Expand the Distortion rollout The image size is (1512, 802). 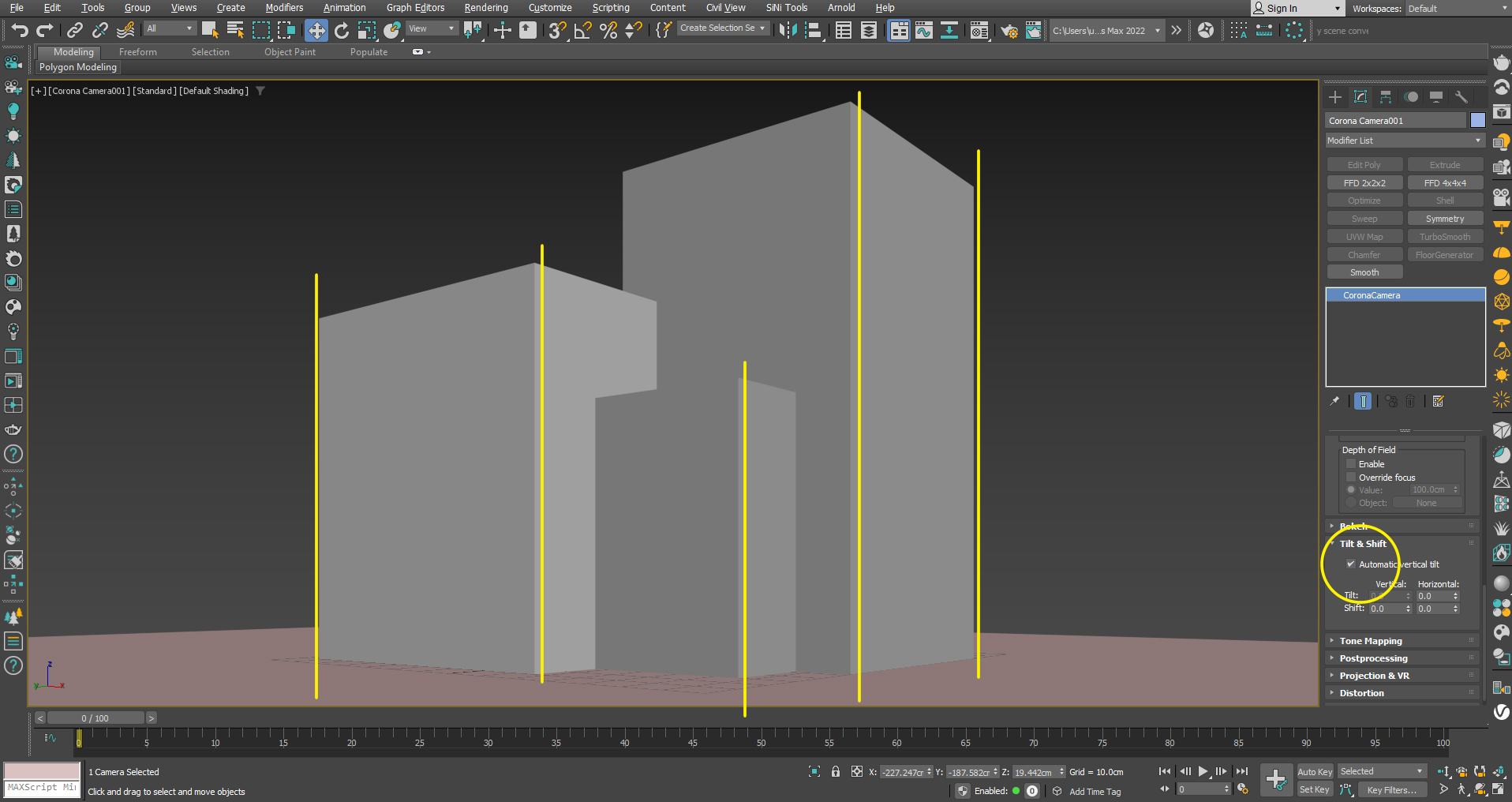tap(1361, 693)
